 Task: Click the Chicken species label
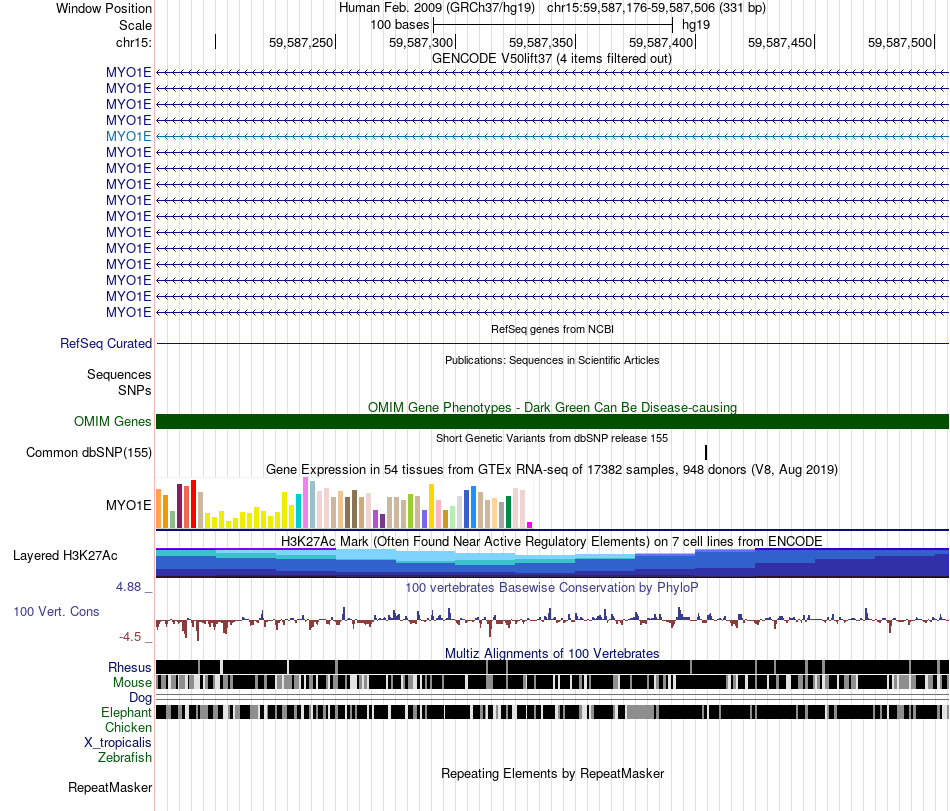(x=128, y=727)
